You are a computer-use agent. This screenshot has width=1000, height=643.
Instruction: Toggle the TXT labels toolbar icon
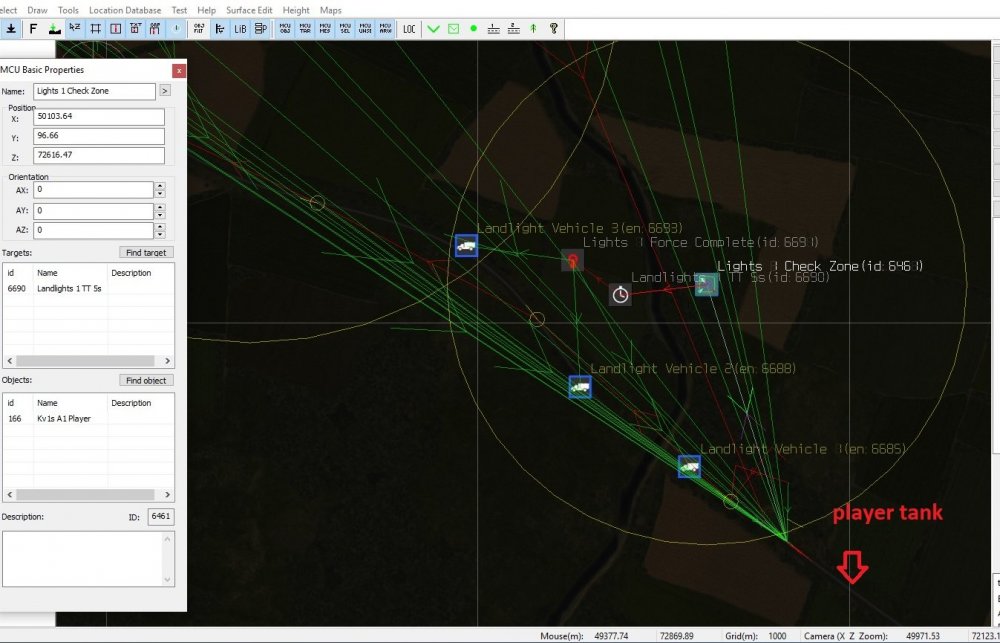[136, 29]
